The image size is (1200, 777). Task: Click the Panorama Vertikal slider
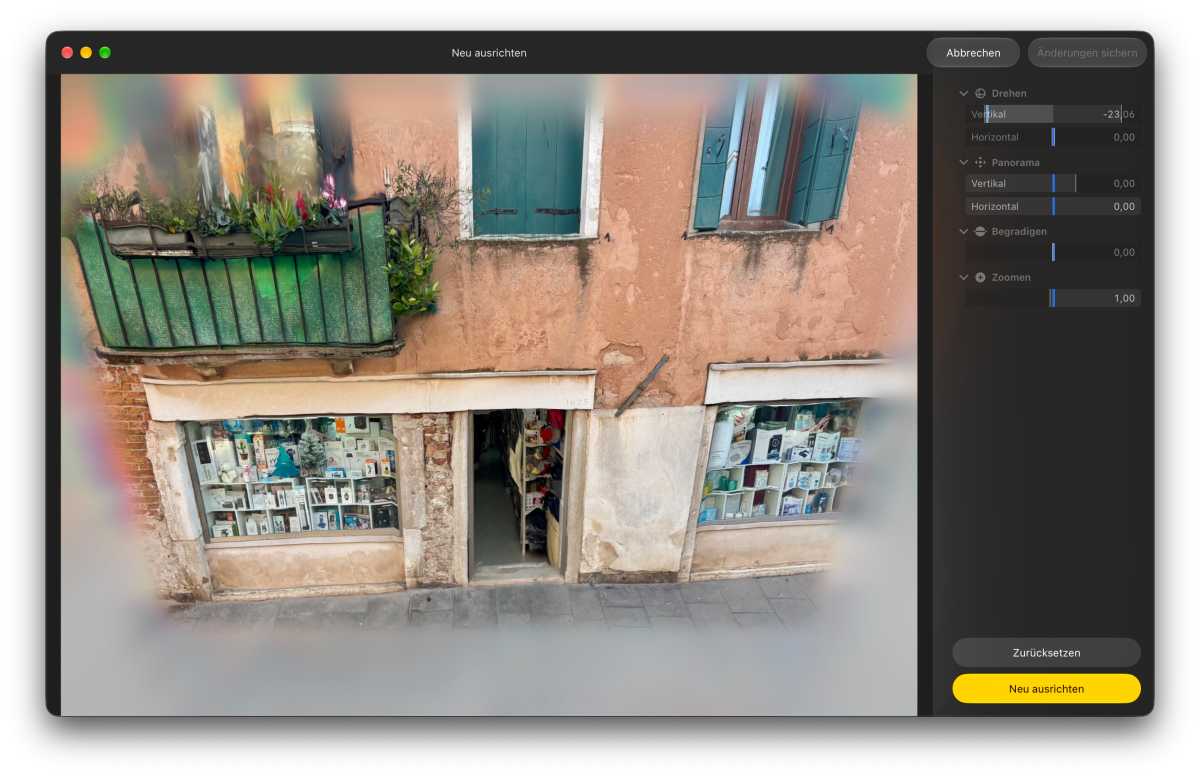(1053, 183)
